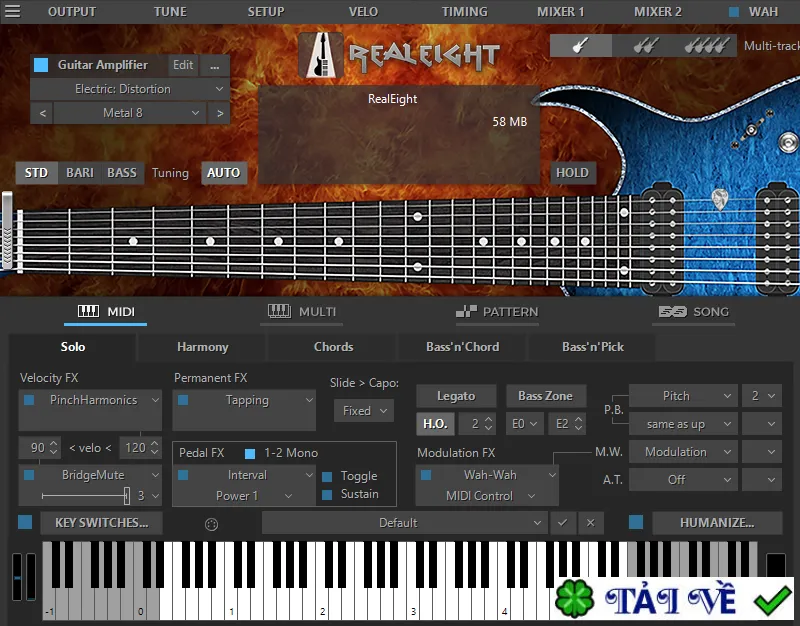Increase the velo lower limit 90 stepper
This screenshot has height=626, width=800.
tap(54, 443)
